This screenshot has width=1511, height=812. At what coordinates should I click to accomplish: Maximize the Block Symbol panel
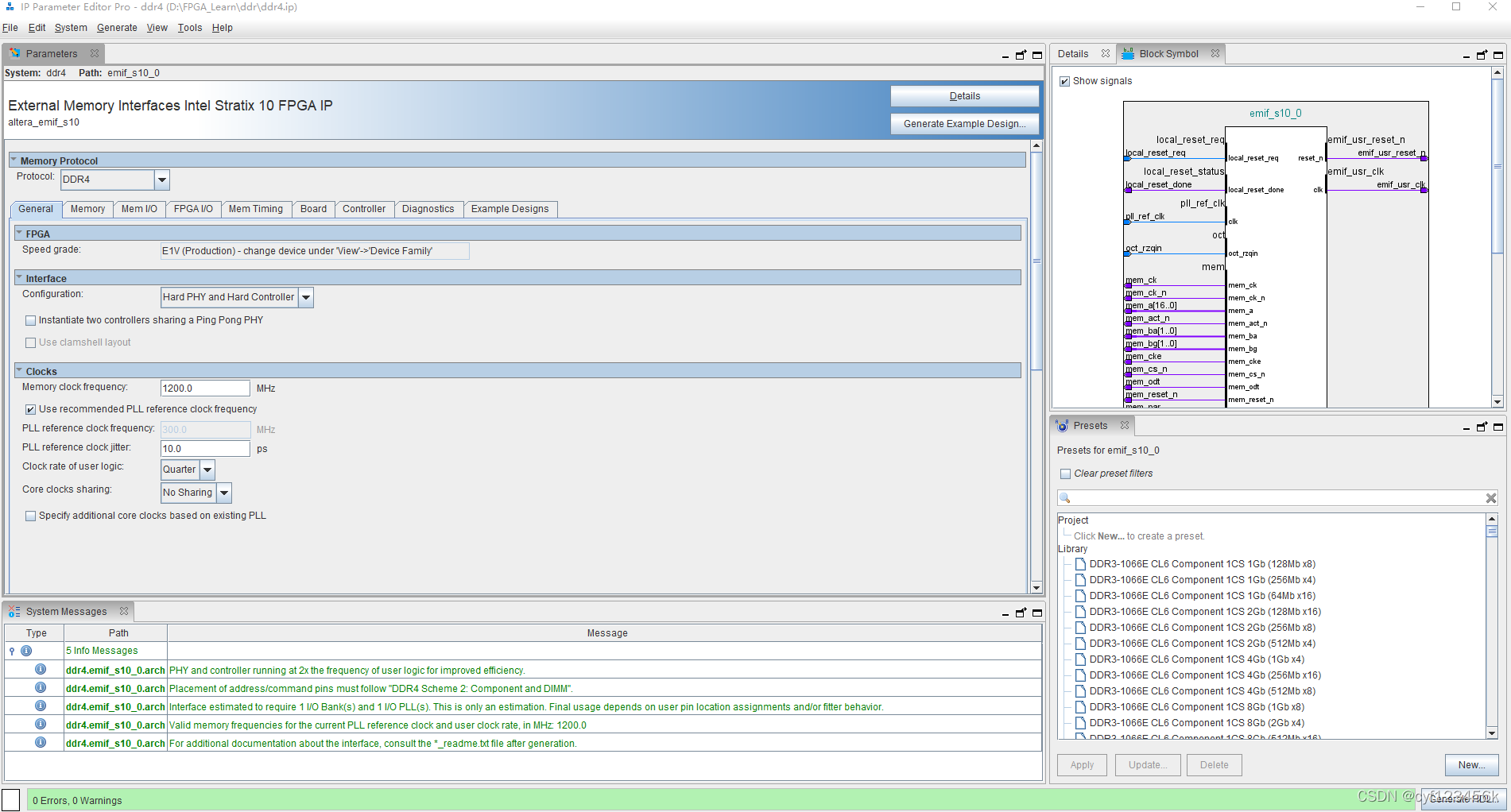click(1498, 55)
